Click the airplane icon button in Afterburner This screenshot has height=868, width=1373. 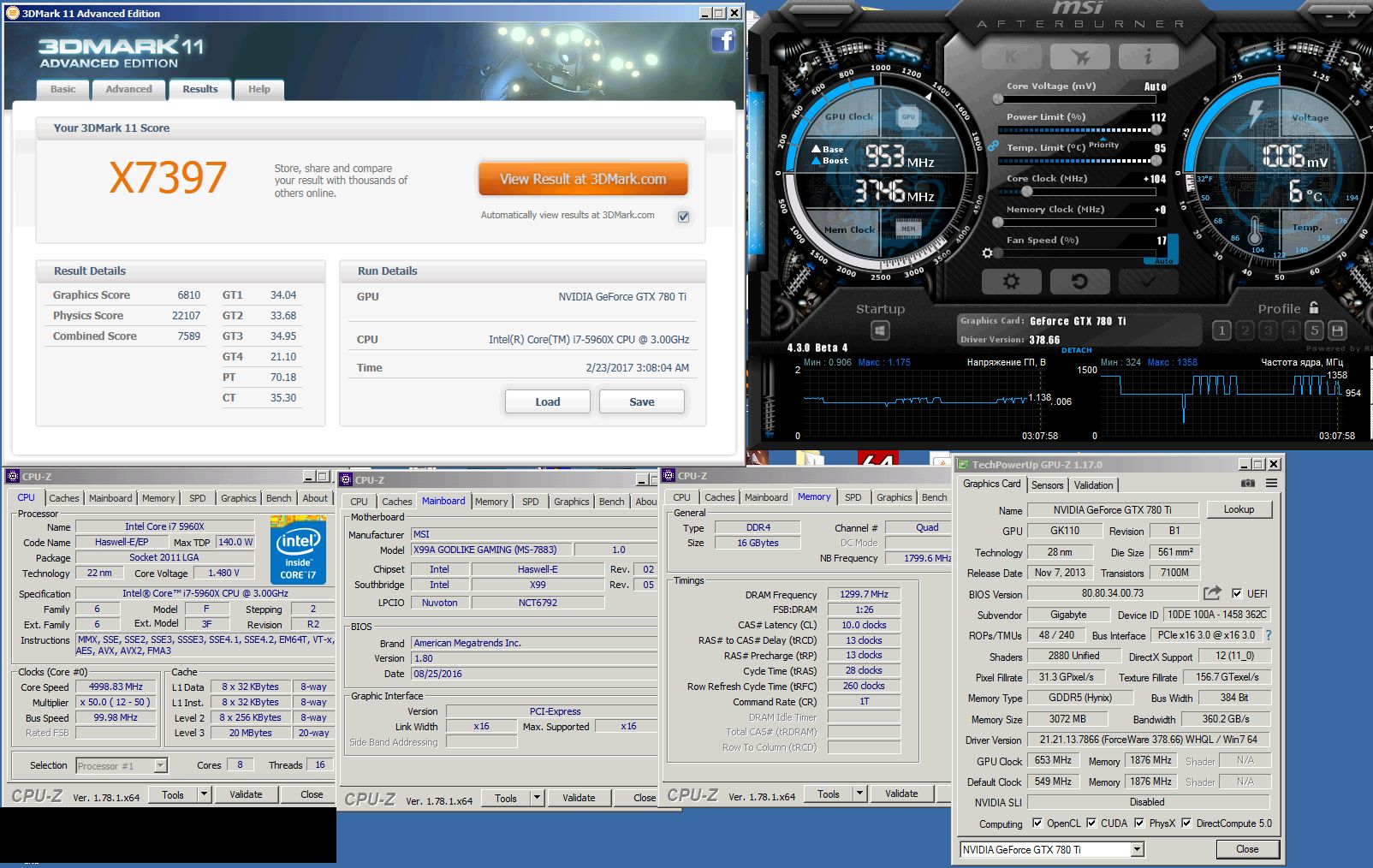(x=1080, y=57)
